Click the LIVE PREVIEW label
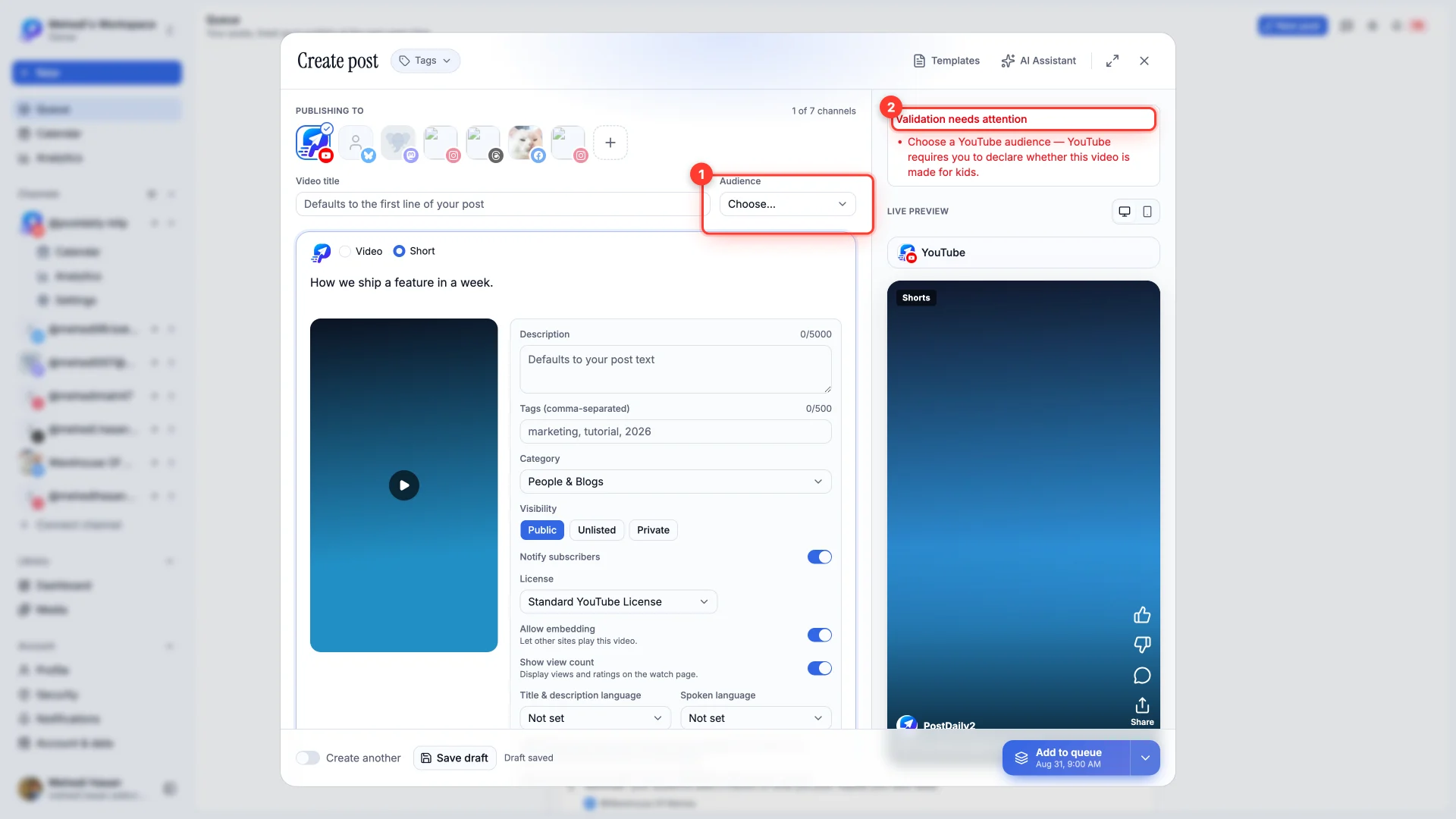1456x819 pixels. pyautogui.click(x=918, y=212)
